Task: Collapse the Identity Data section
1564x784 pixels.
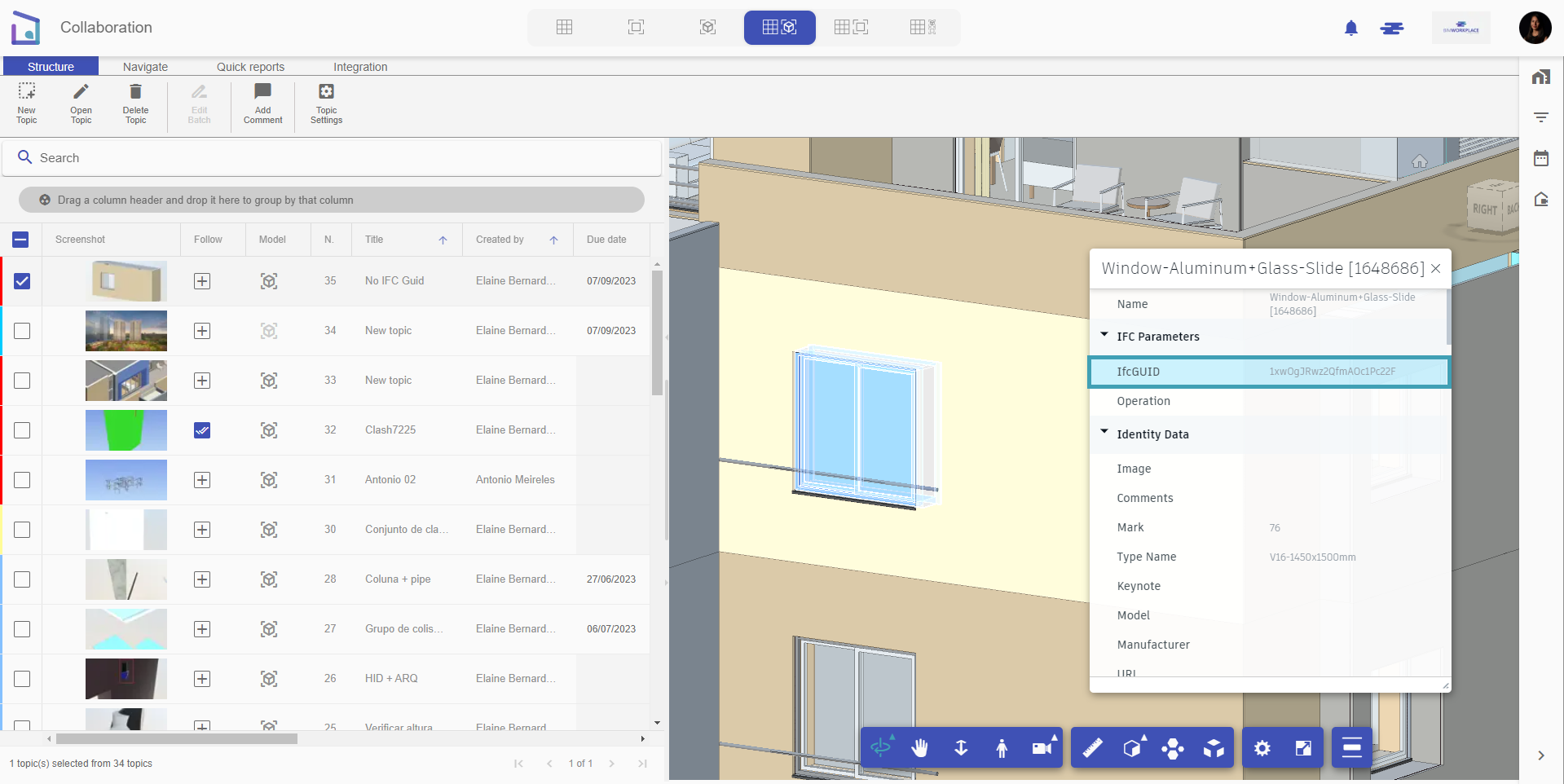Action: 1105,432
